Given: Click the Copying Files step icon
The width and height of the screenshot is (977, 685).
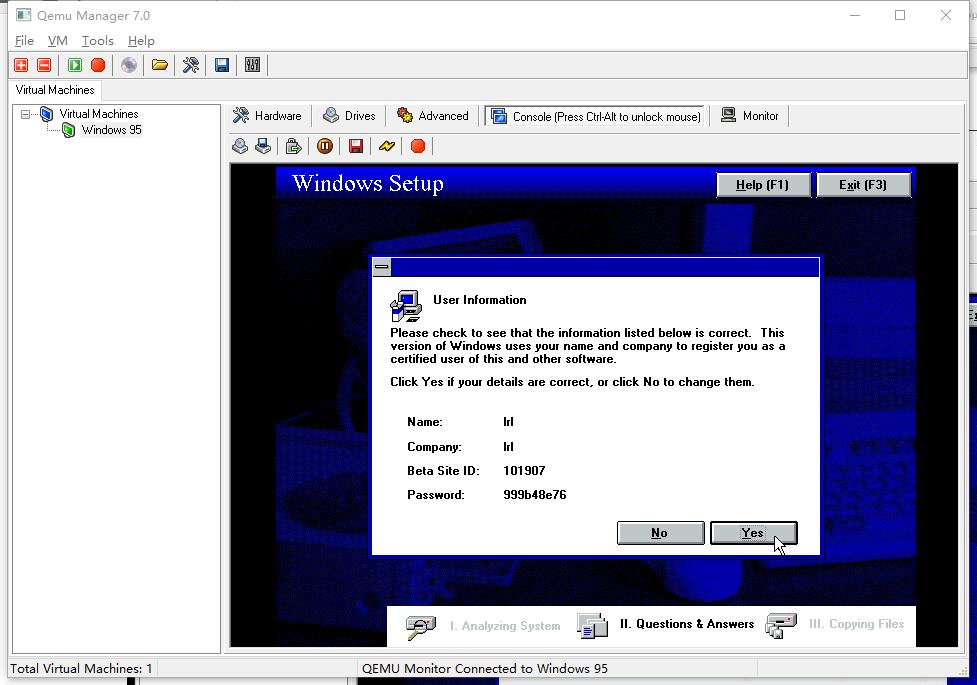Looking at the screenshot, I should click(x=781, y=626).
